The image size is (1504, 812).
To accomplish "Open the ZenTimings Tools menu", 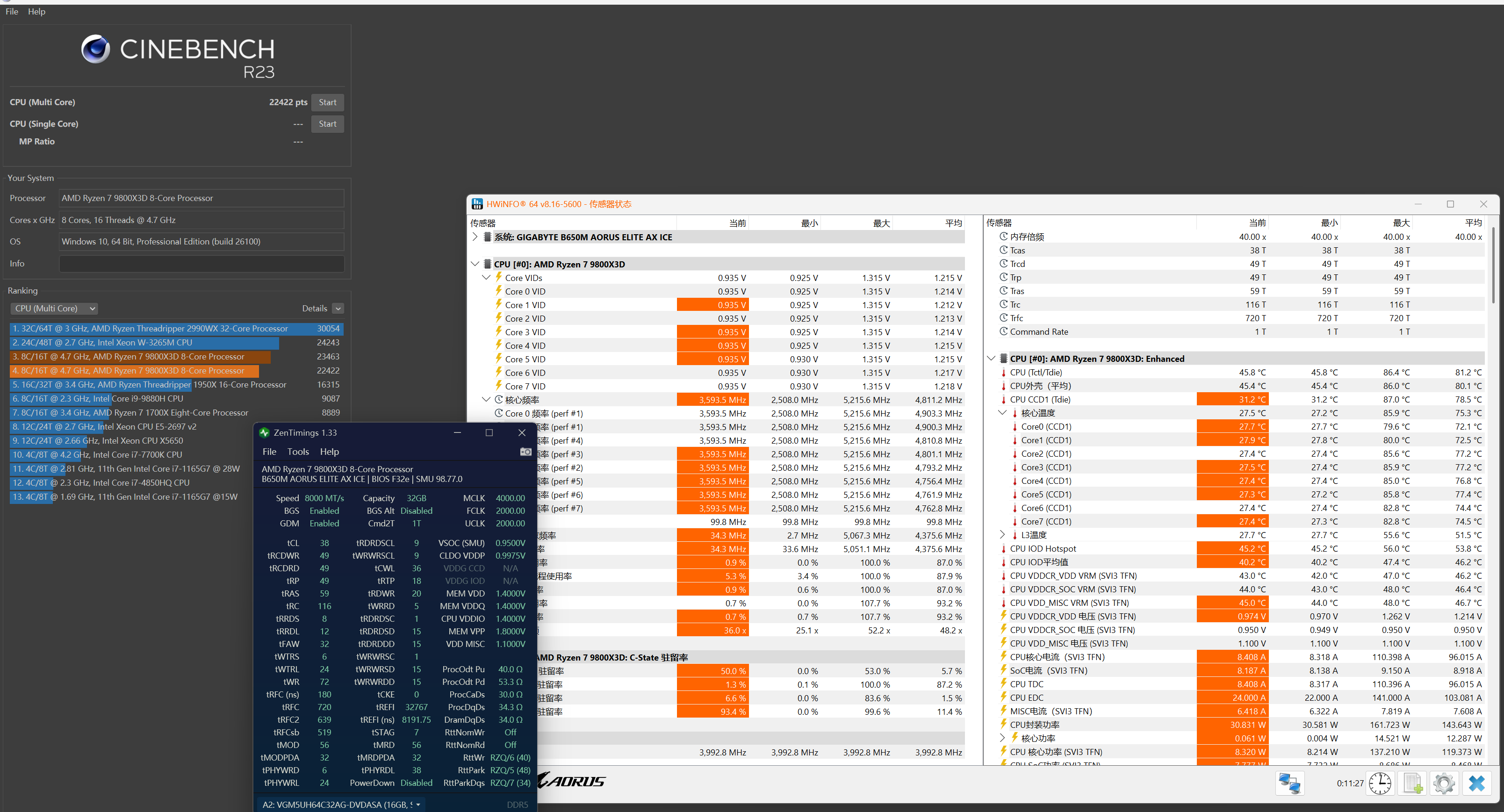I will tap(298, 452).
